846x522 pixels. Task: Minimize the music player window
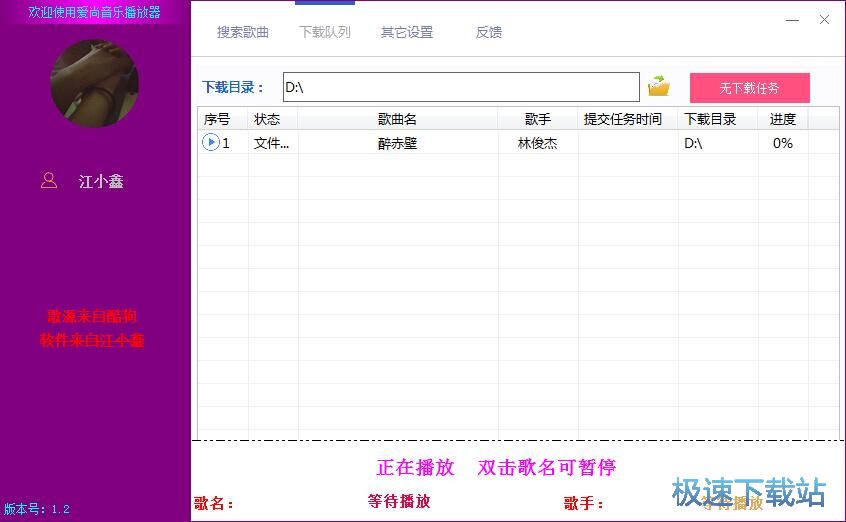click(x=792, y=21)
